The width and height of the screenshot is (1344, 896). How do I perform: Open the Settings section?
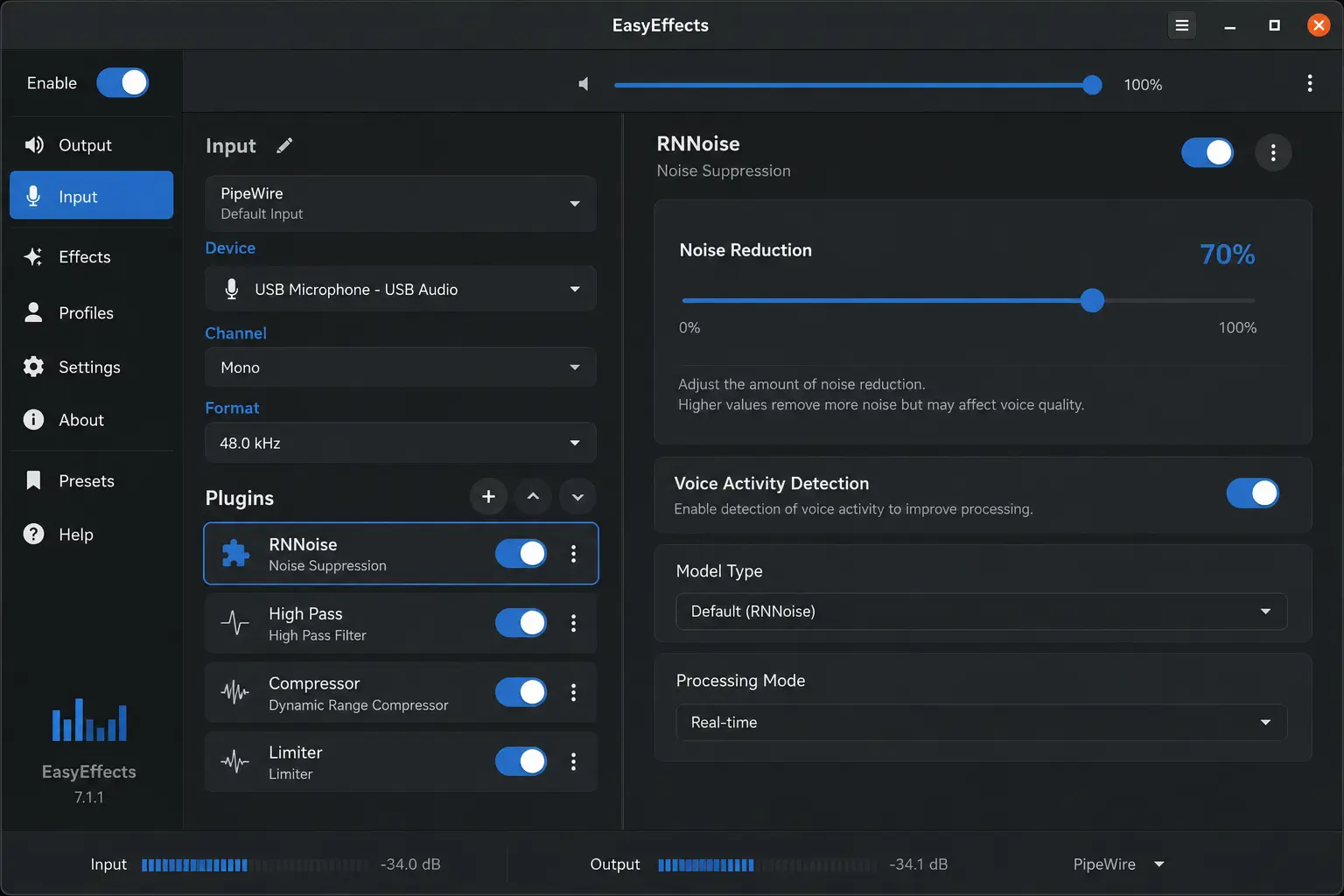pyautogui.click(x=91, y=367)
